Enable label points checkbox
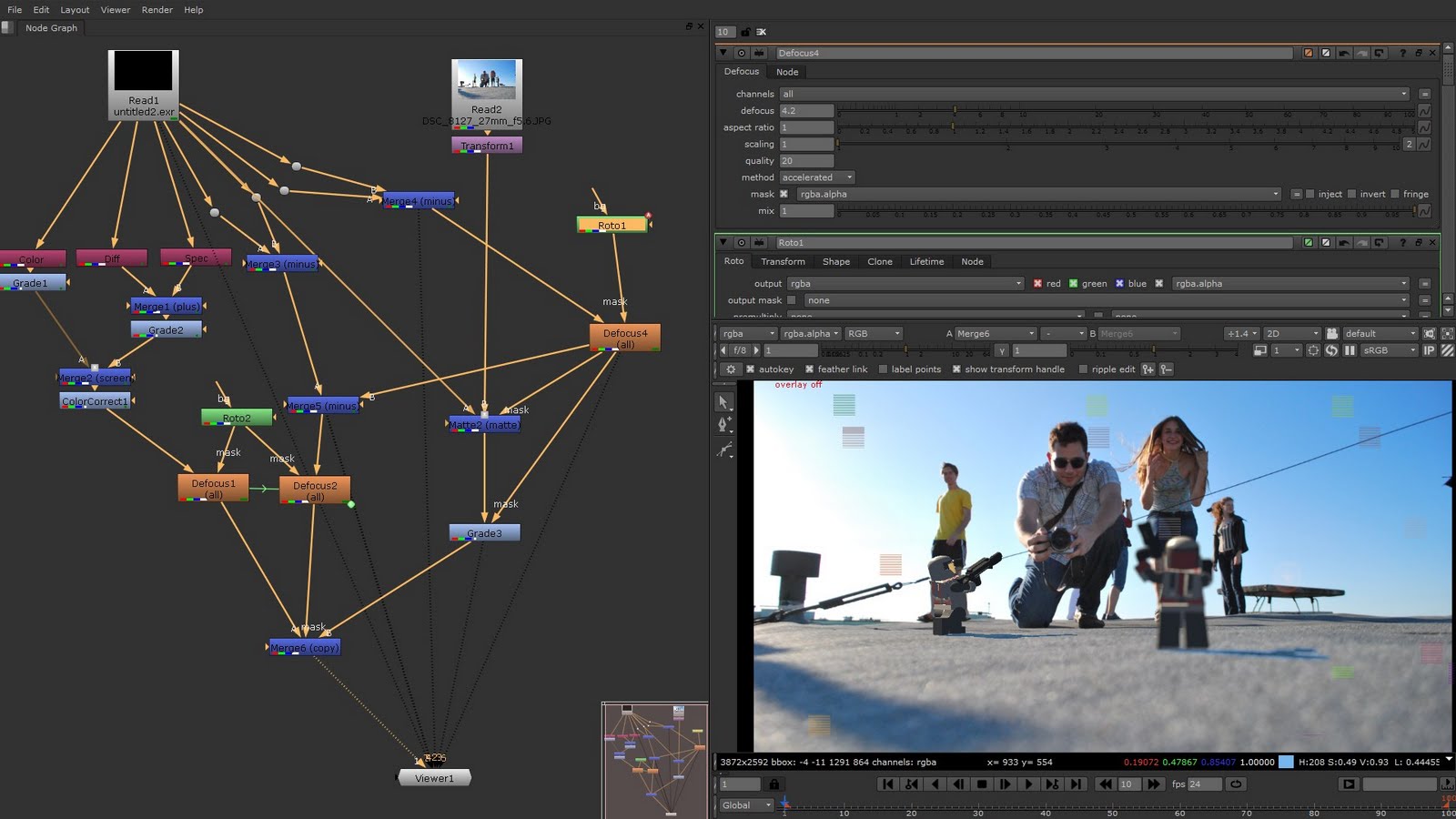Image resolution: width=1456 pixels, height=819 pixels. pos(883,369)
